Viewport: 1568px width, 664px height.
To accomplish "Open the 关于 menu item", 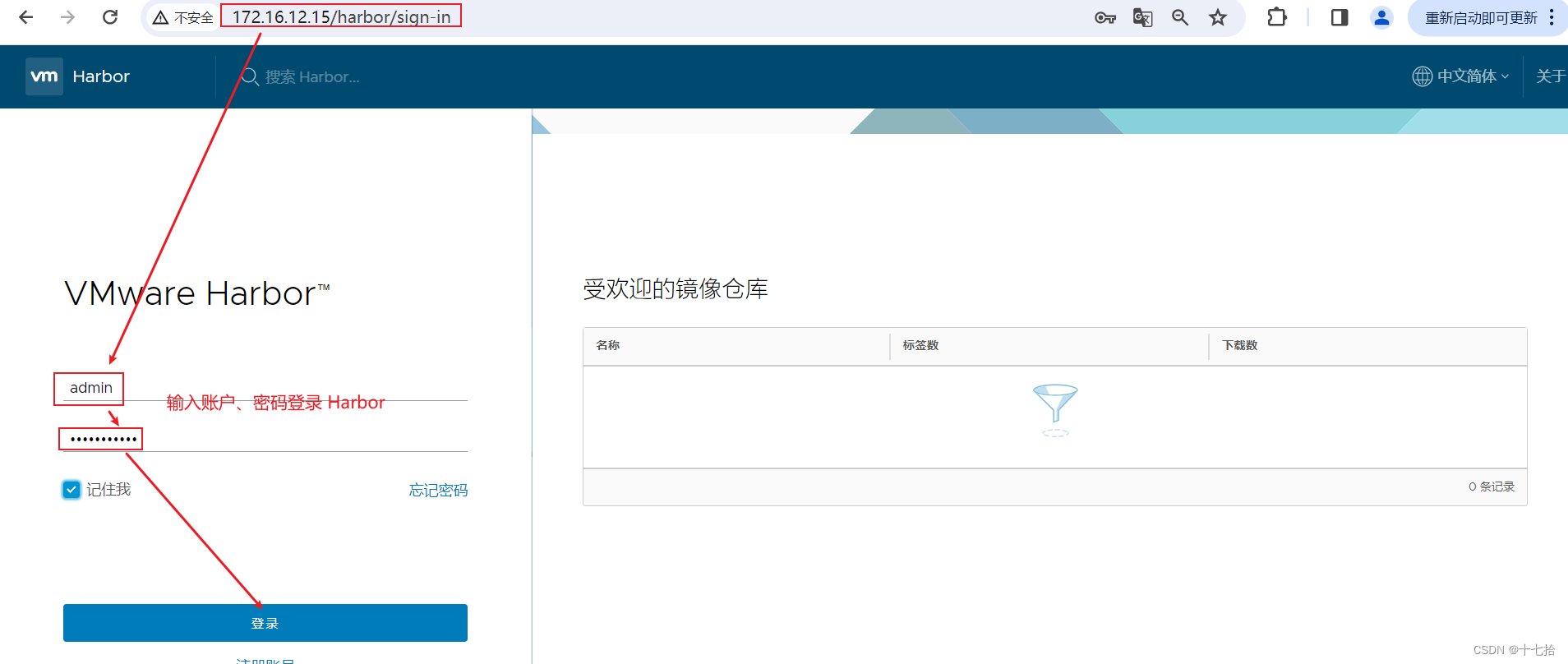I will (x=1551, y=76).
